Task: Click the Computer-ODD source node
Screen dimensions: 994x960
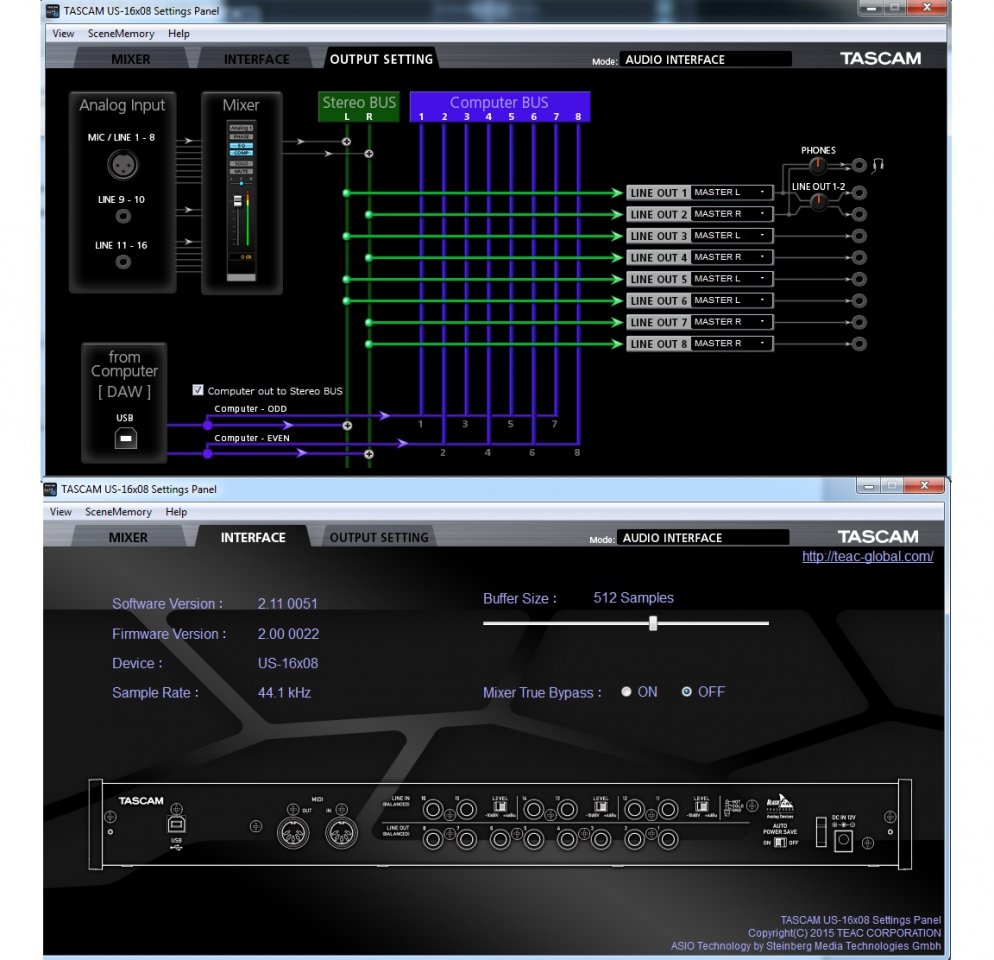Action: tap(207, 425)
